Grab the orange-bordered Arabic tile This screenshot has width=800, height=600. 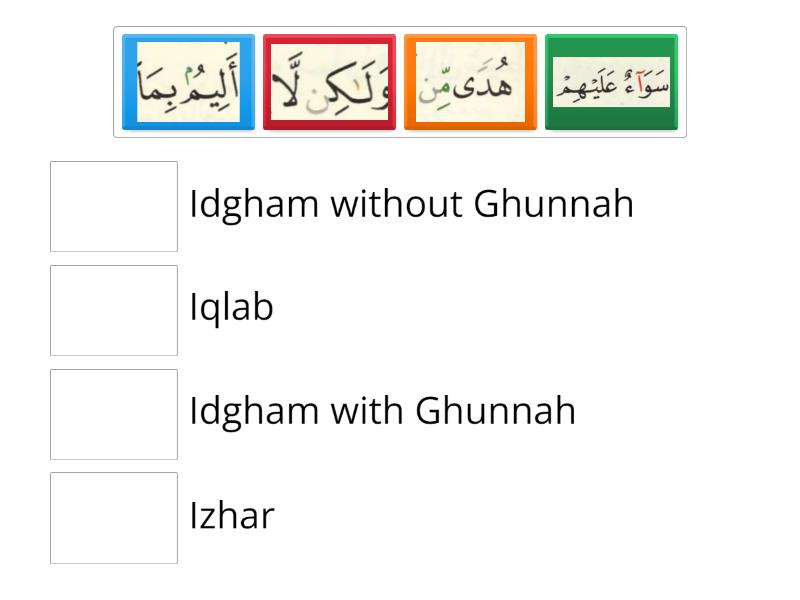(x=470, y=82)
